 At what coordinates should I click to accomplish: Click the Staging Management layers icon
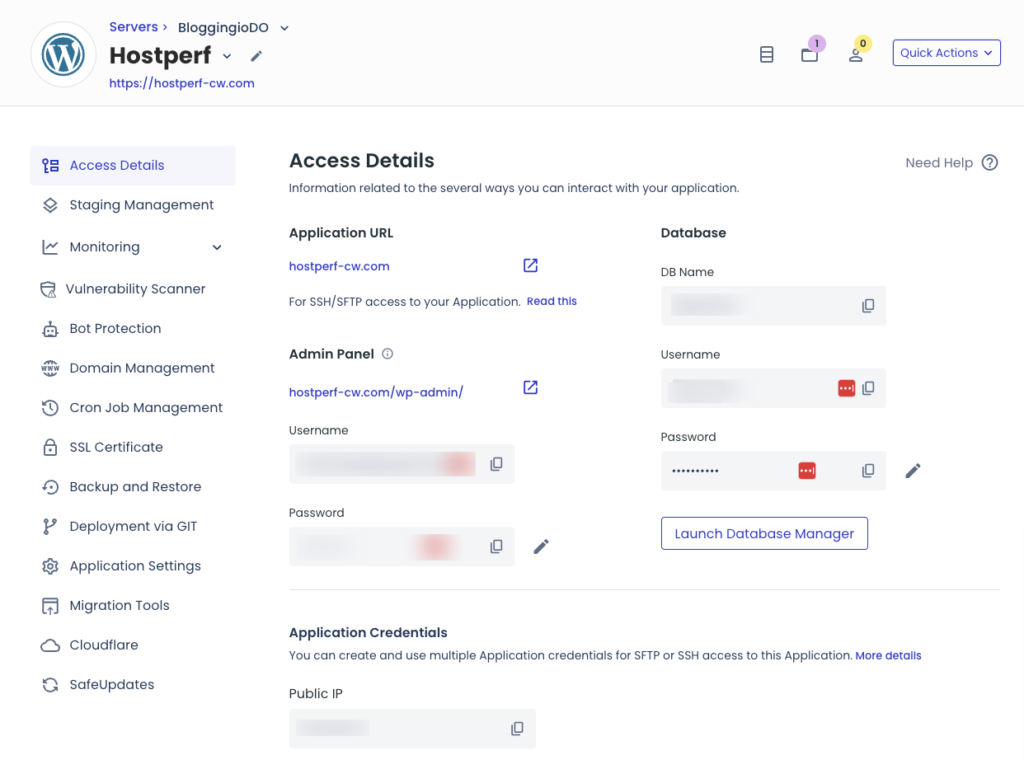[x=50, y=205]
